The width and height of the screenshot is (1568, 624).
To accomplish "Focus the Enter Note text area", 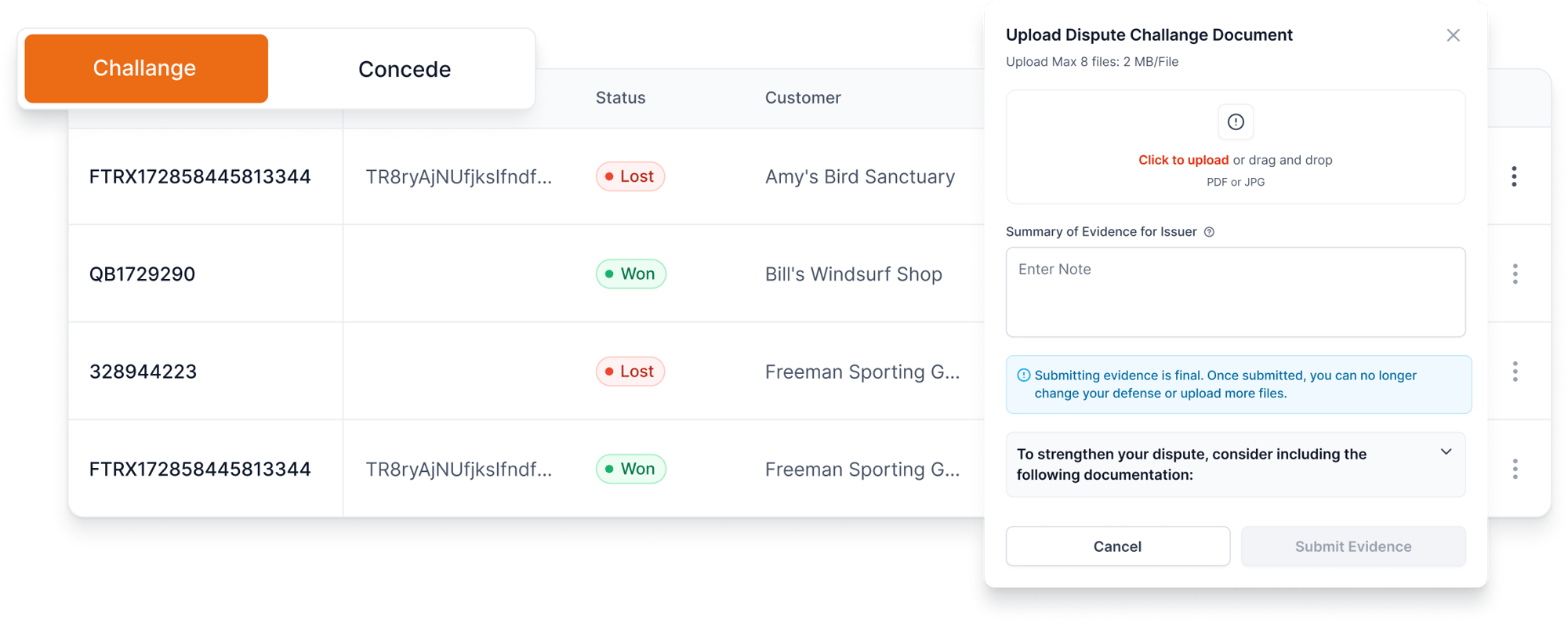I will point(1236,292).
